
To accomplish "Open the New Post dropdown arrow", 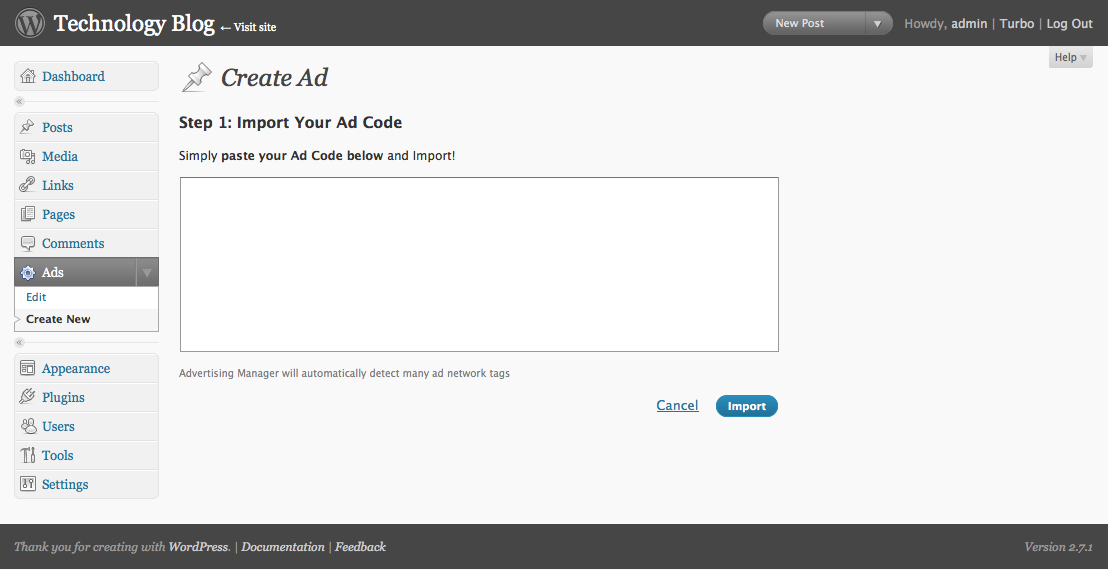I will pos(878,24).
